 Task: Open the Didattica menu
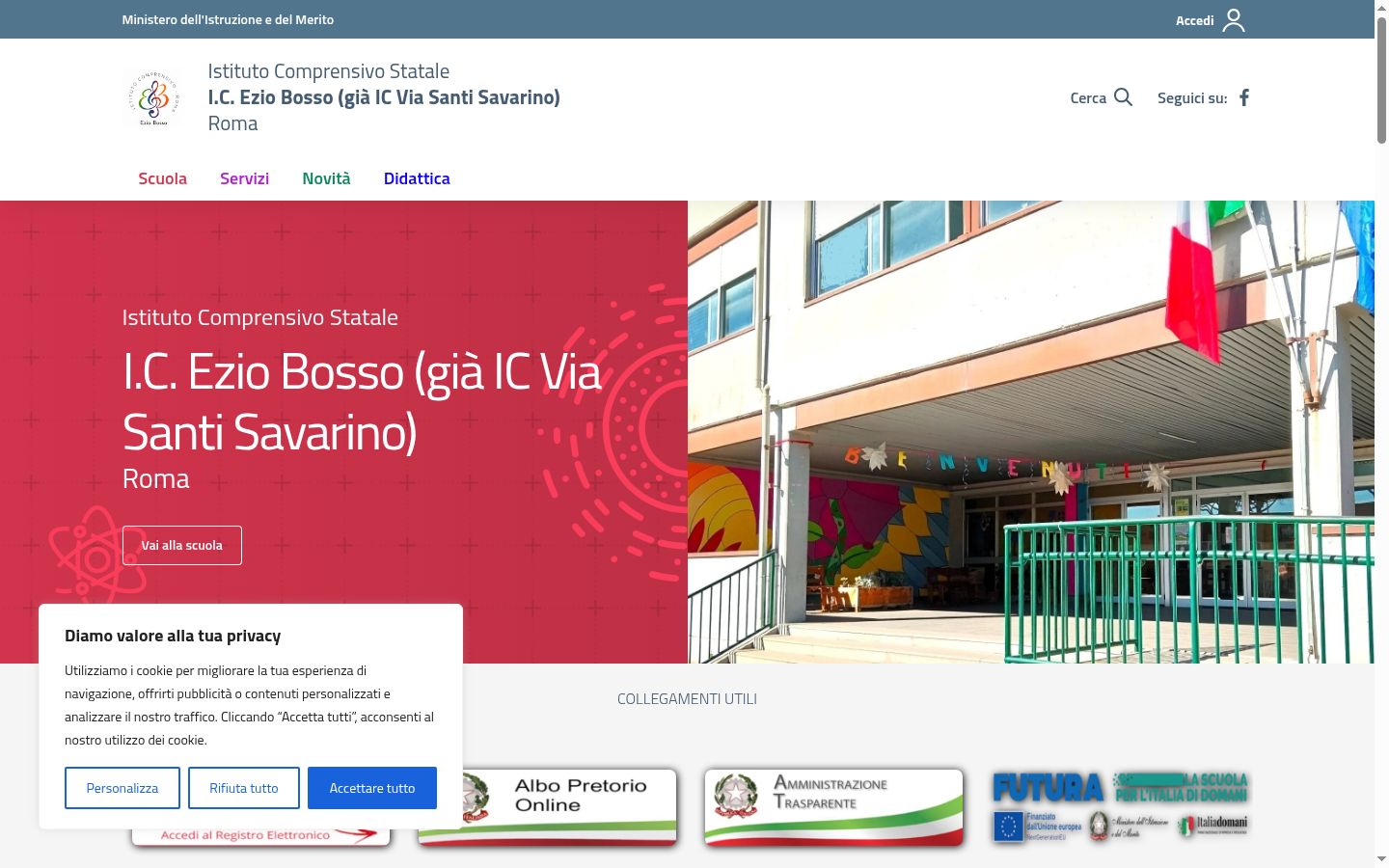point(417,178)
